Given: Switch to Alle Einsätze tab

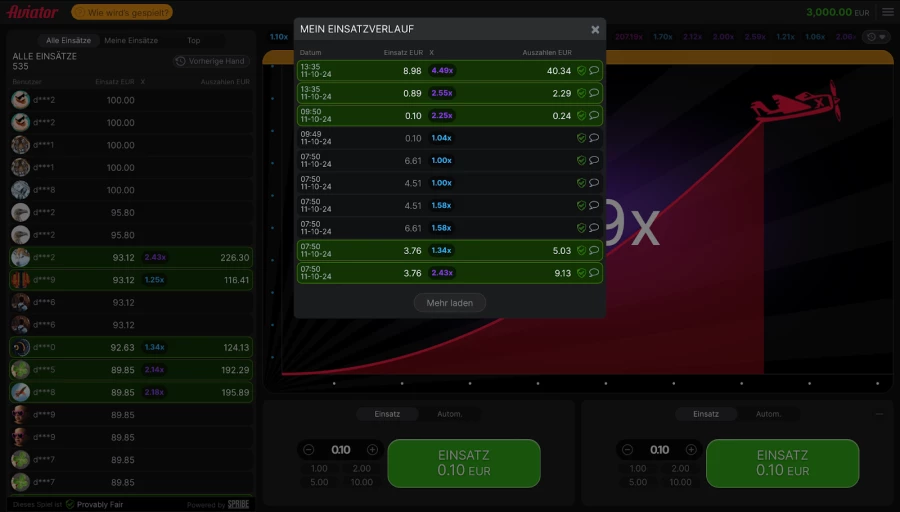Looking at the screenshot, I should tap(68, 40).
